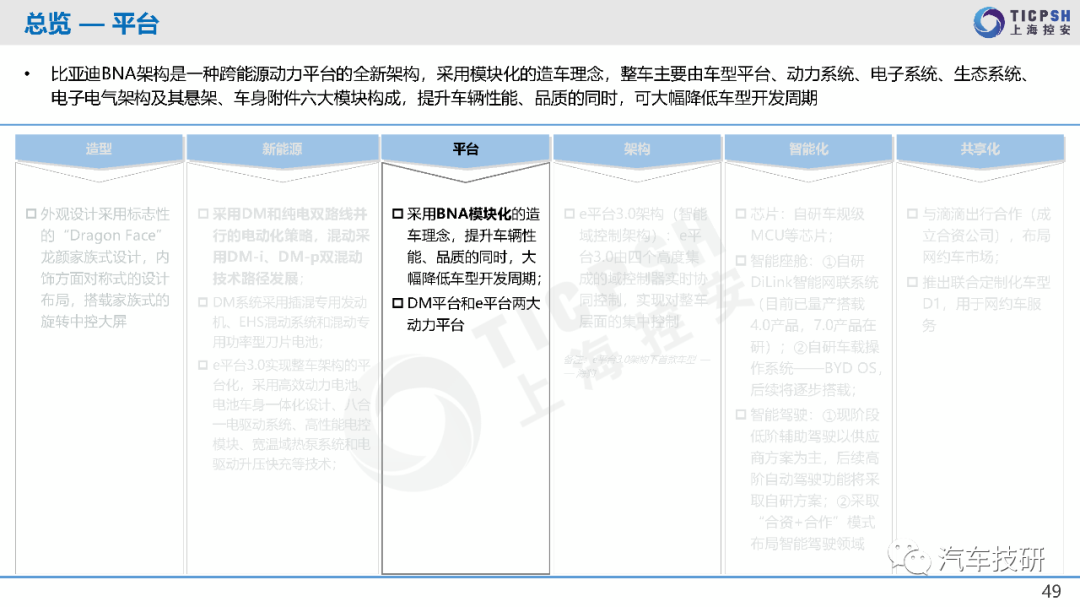This screenshot has height=607, width=1080.
Task: Click the line 技术路径发展
Action: 258,278
